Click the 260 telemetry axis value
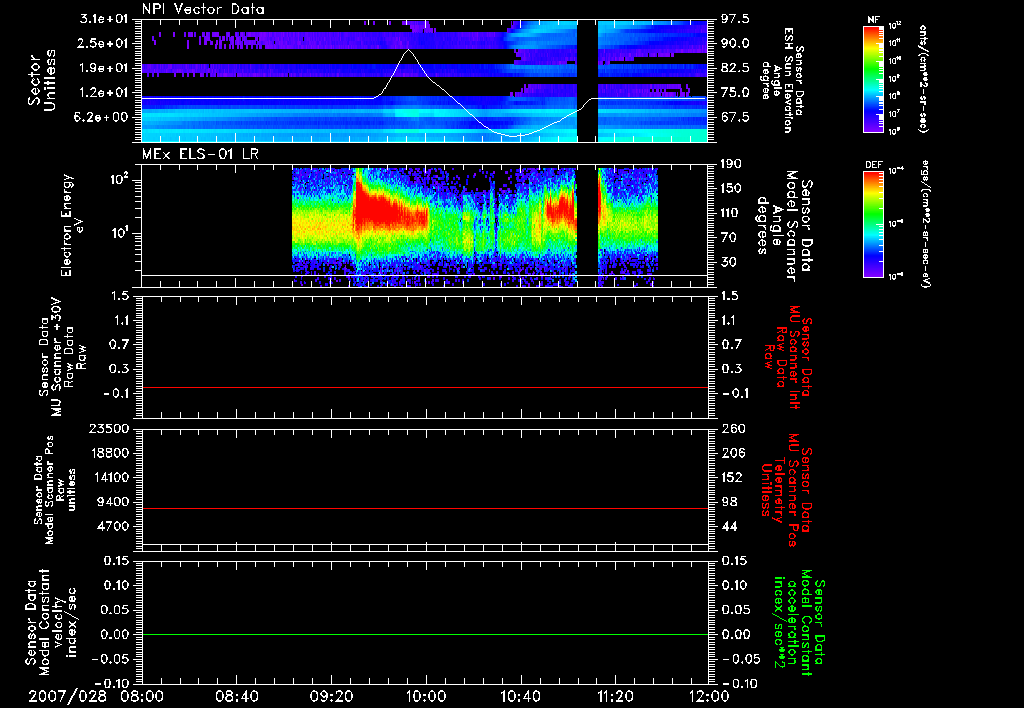Screen dimensions: 1024x708 (732, 428)
